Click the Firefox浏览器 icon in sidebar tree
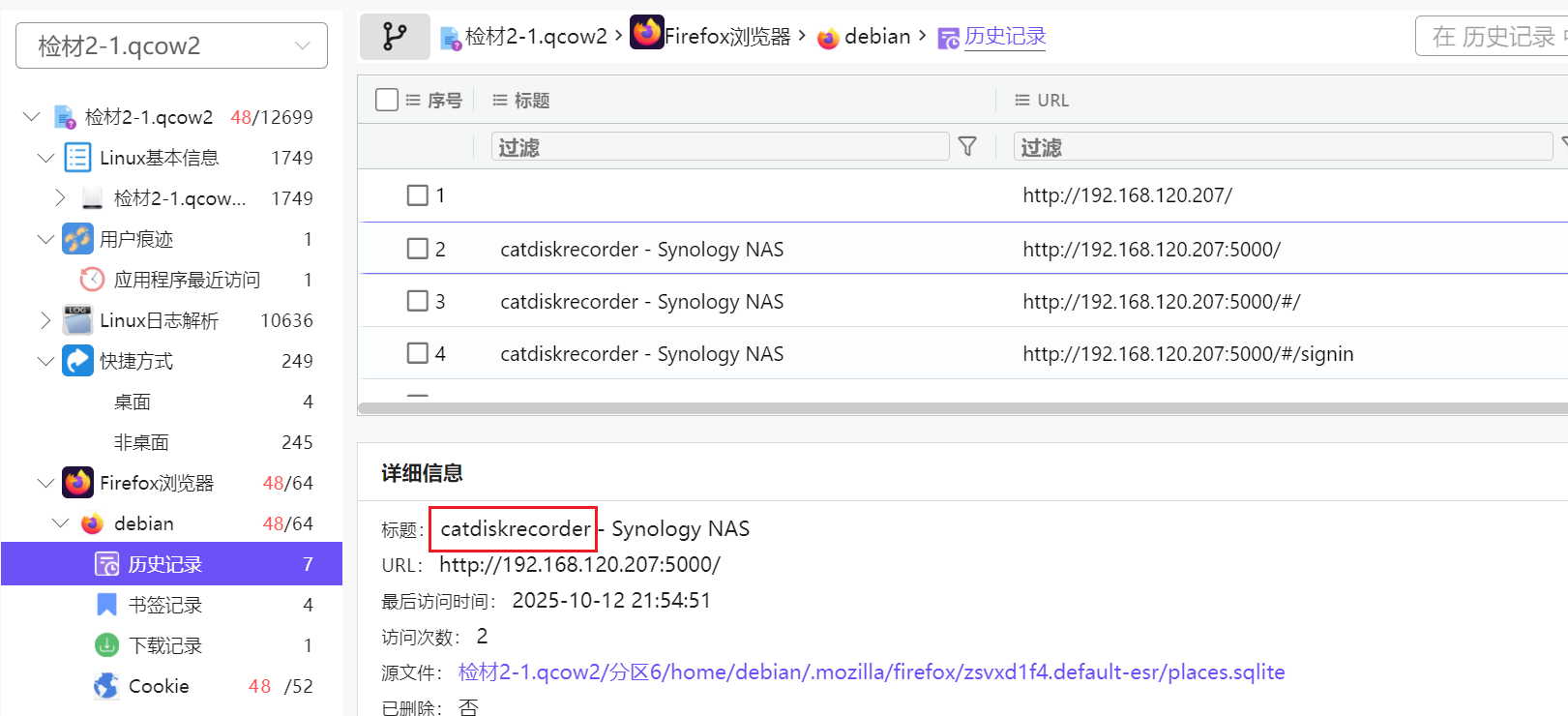Image resolution: width=1568 pixels, height=716 pixels. tap(78, 482)
